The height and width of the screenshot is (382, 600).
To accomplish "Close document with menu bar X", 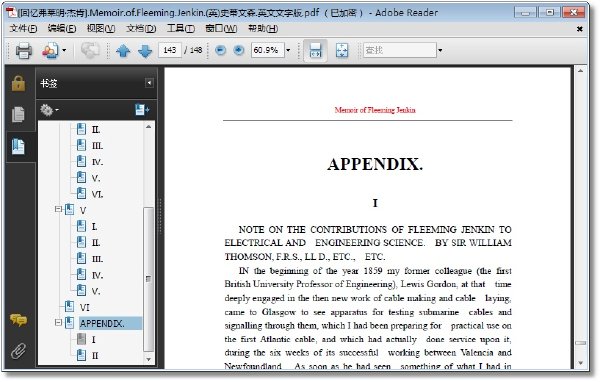I will click(x=580, y=29).
